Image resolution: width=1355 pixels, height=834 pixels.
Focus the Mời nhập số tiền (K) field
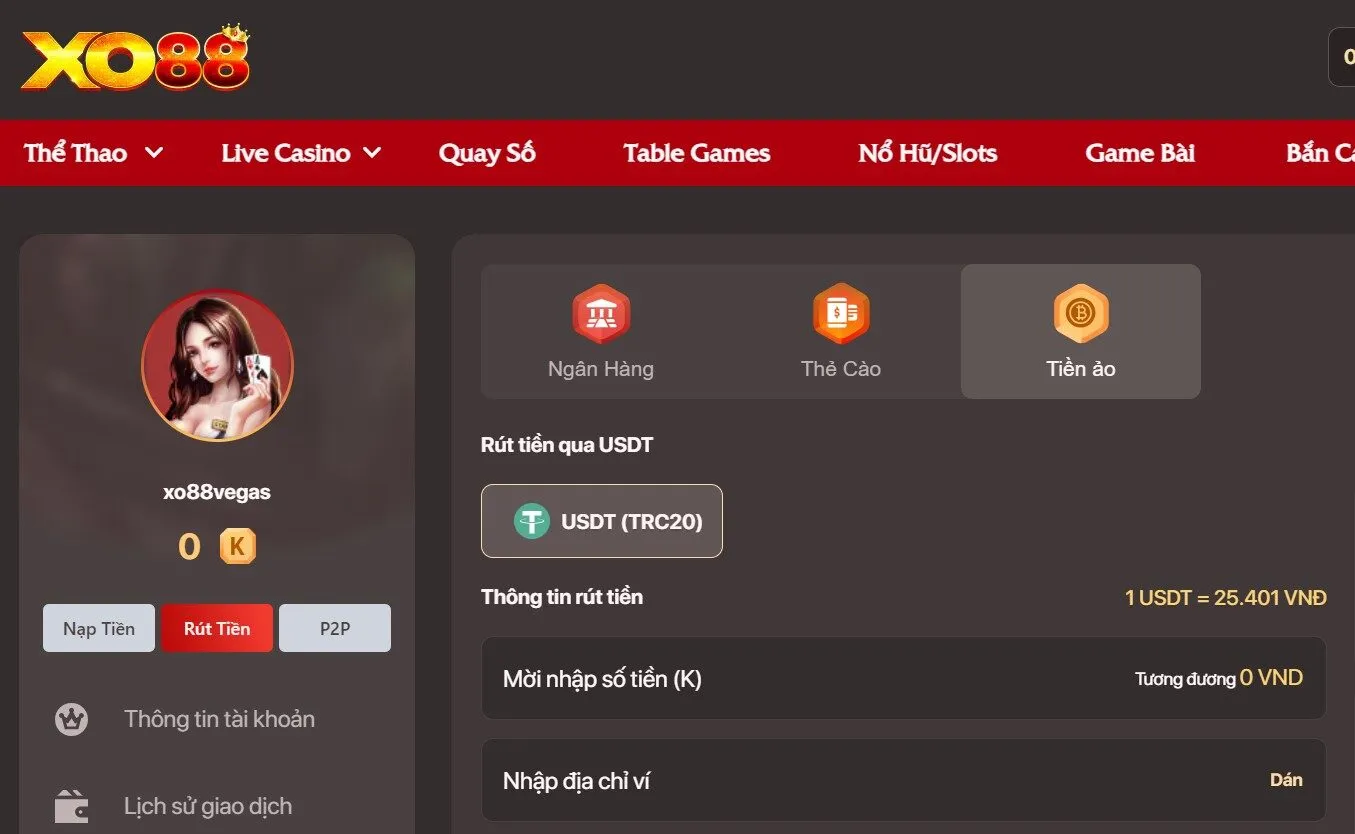pyautogui.click(x=904, y=678)
